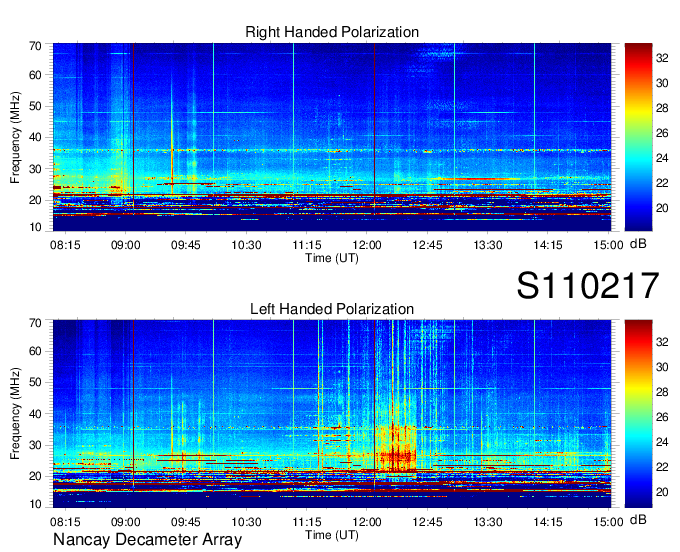The height and width of the screenshot is (552, 680).
Task: Select the S110217 observation label
Action: (x=588, y=285)
